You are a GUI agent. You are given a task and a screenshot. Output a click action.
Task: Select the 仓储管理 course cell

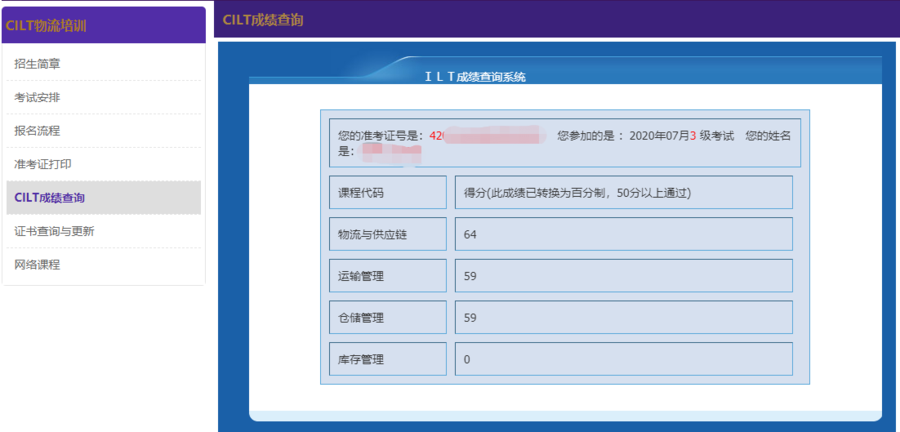coord(388,317)
